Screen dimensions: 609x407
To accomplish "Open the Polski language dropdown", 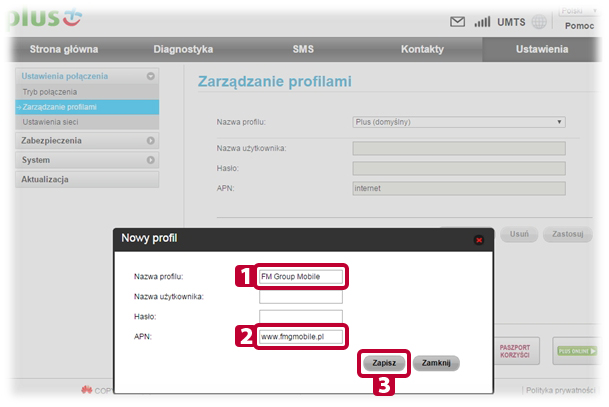I will pyautogui.click(x=579, y=11).
